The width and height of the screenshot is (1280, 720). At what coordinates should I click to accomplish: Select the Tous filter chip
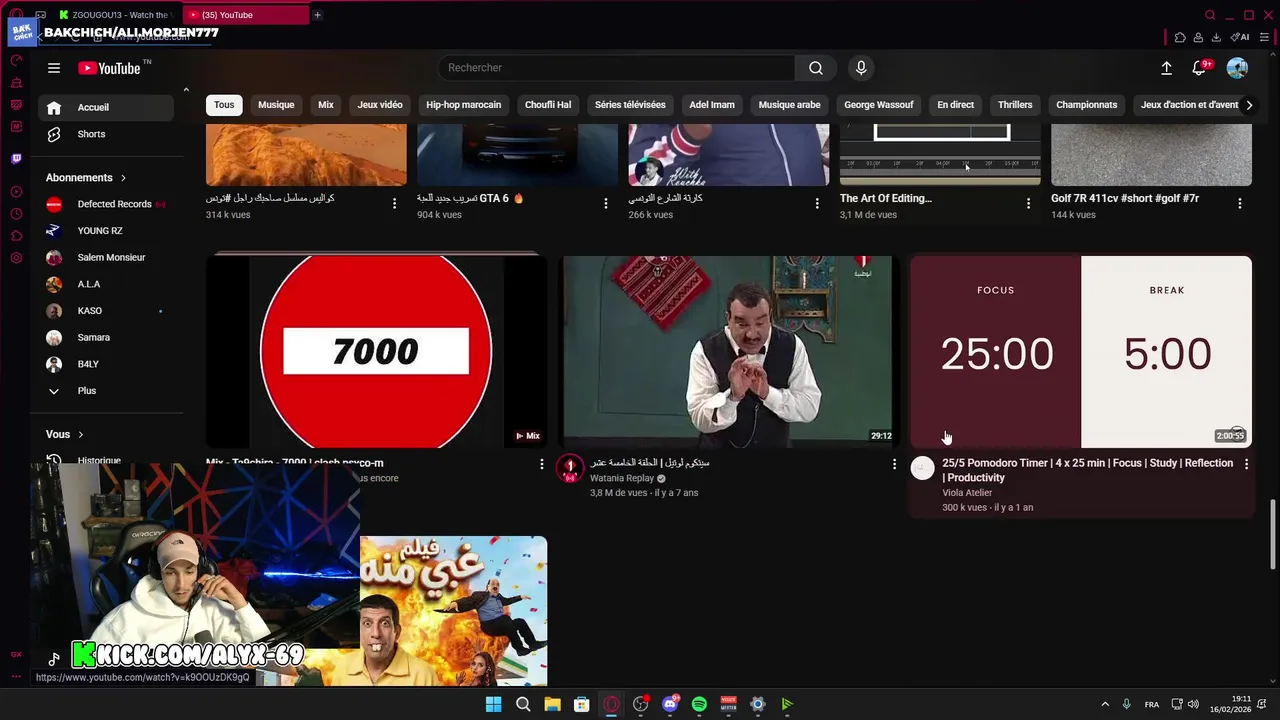[224, 105]
